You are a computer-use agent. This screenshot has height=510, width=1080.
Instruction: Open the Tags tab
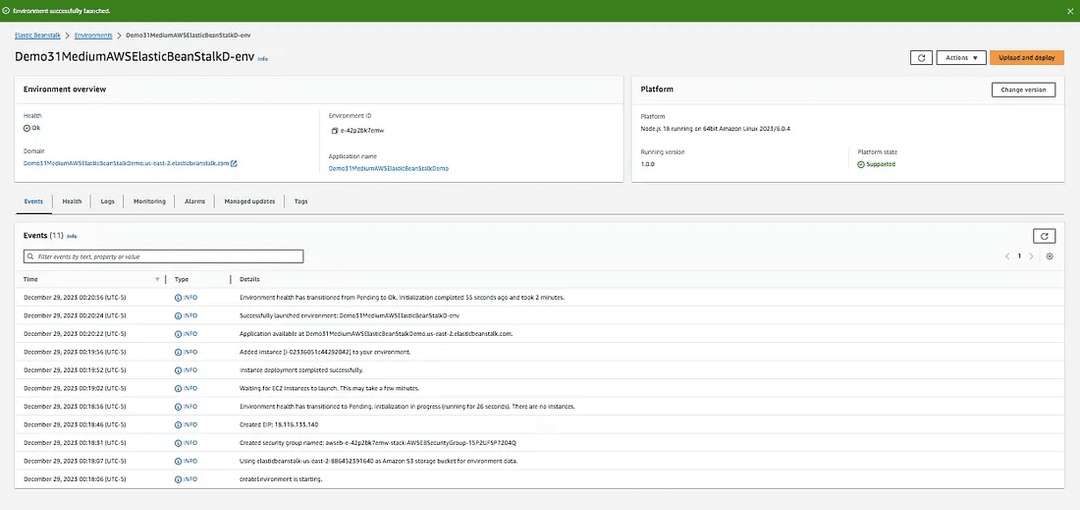[301, 201]
